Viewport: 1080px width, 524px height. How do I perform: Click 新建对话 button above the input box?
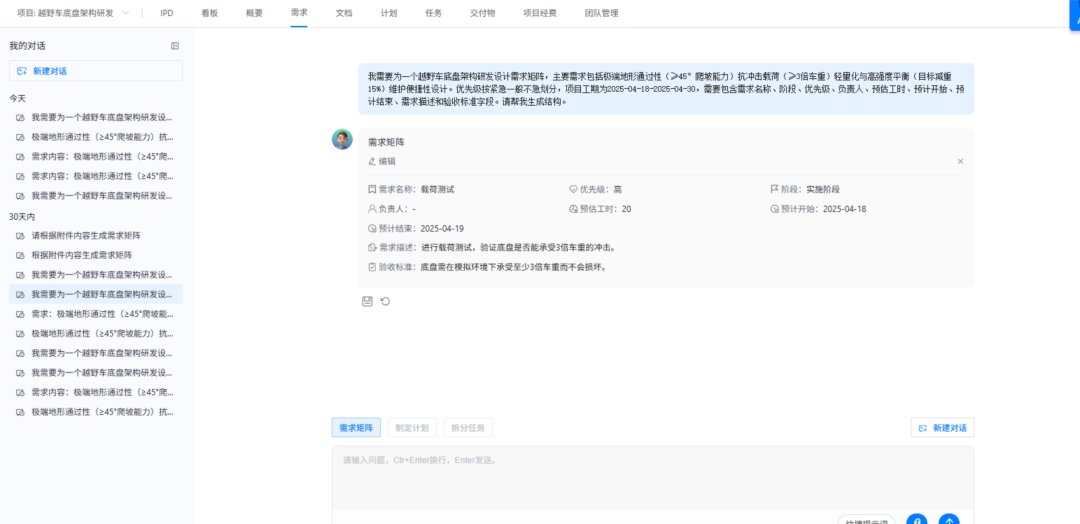click(942, 428)
